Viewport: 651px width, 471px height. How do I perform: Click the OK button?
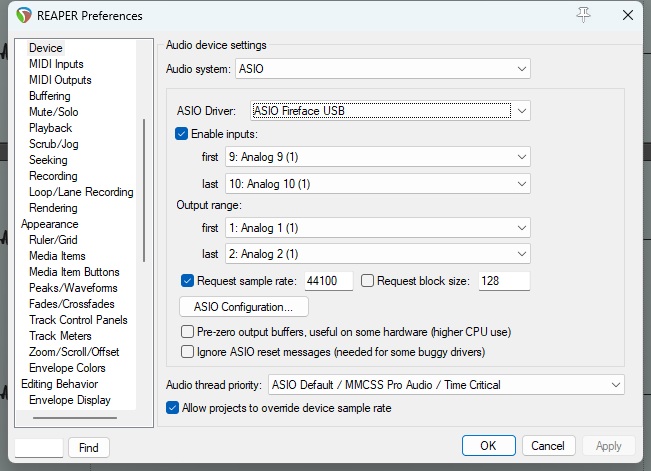[x=488, y=446]
